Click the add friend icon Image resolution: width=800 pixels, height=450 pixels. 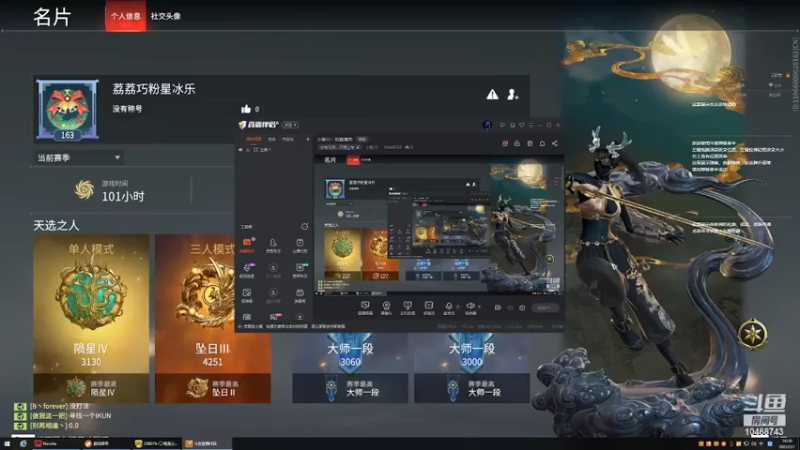513,94
